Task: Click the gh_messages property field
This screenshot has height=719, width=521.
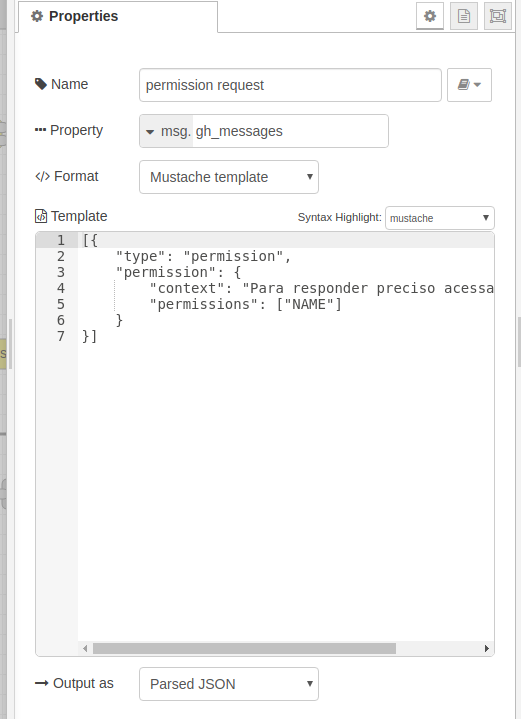Action: pyautogui.click(x=290, y=131)
